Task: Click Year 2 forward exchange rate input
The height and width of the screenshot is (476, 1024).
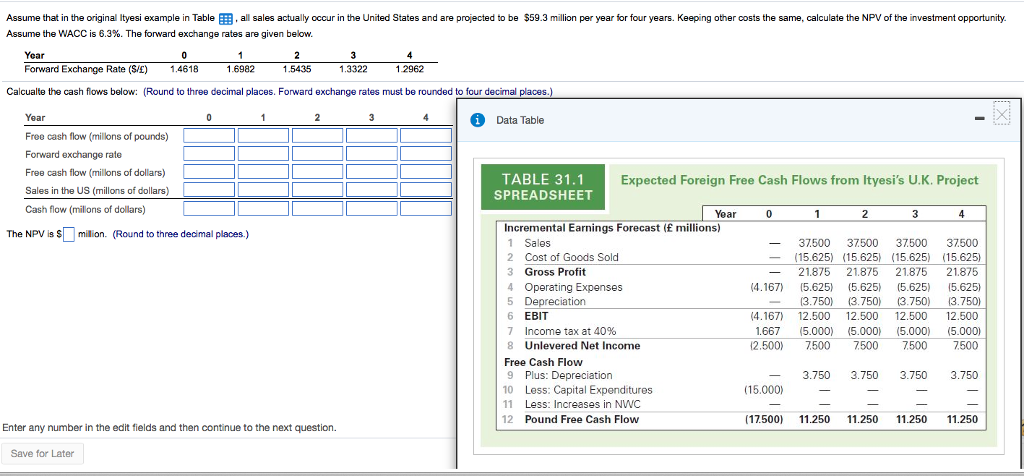Action: point(317,154)
